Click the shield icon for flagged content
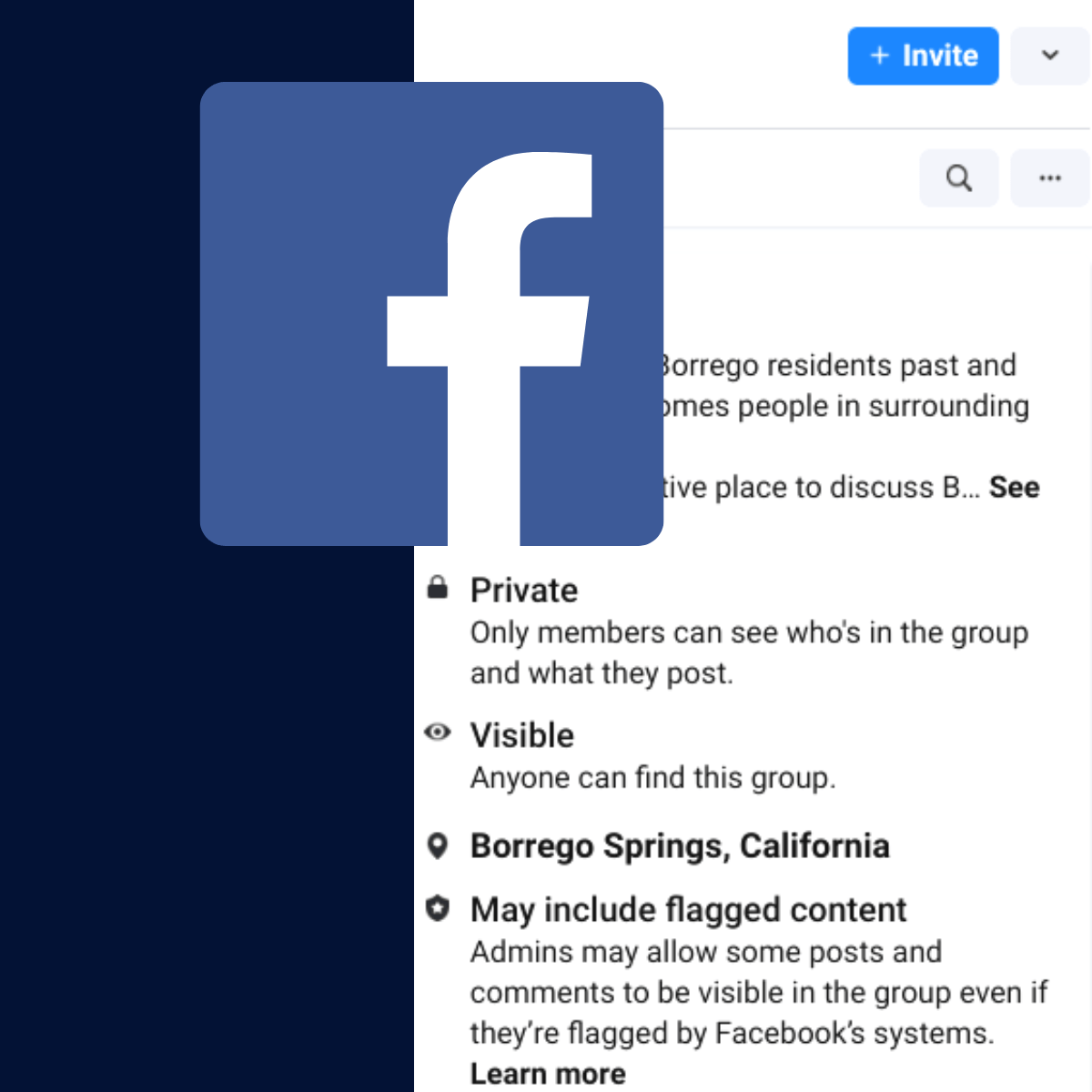 438,908
